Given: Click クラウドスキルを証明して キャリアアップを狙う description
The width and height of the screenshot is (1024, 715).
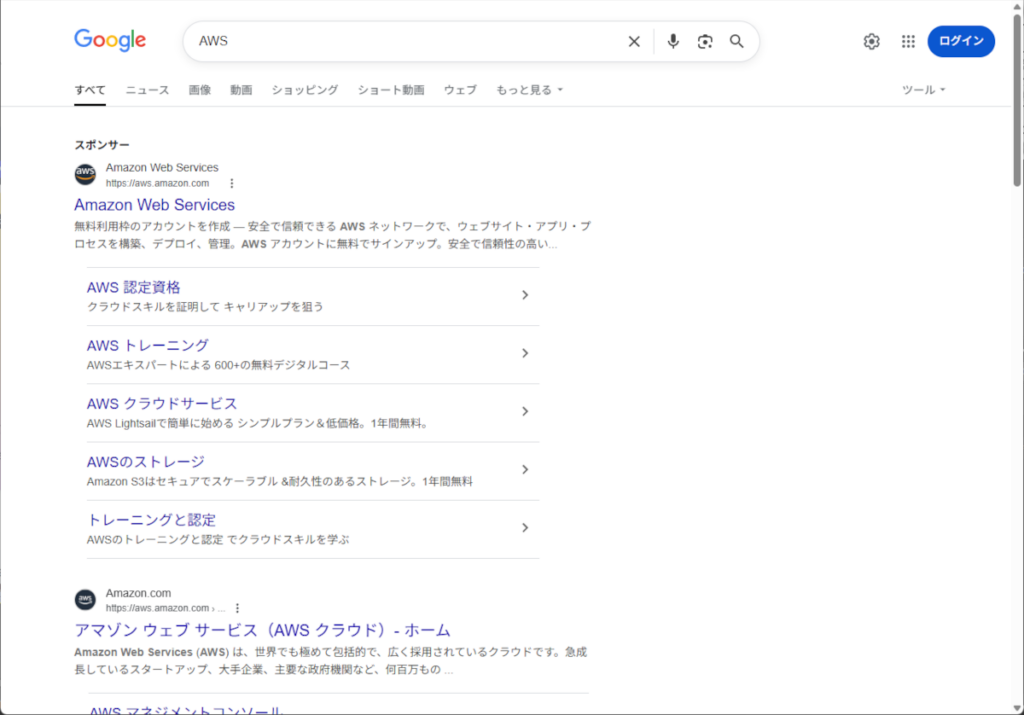Looking at the screenshot, I should pos(205,307).
